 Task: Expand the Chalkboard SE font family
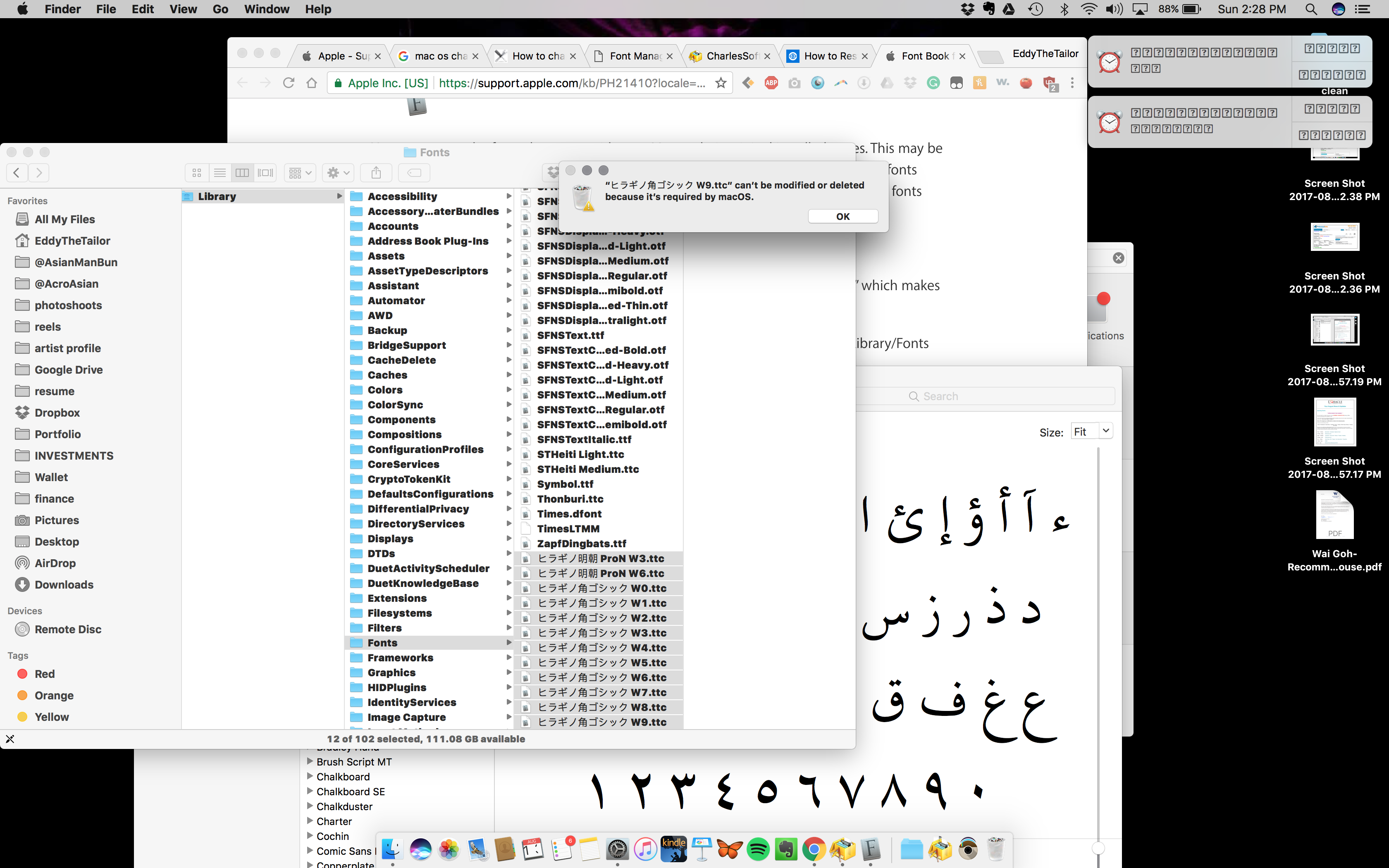[x=310, y=792]
